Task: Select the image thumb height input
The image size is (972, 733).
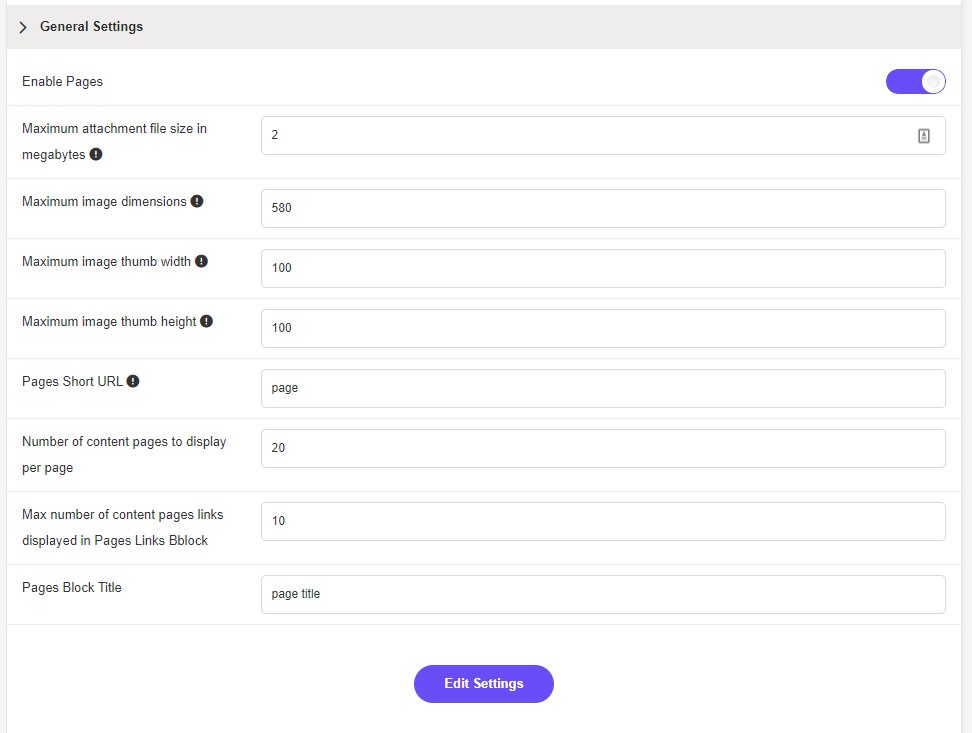Action: point(603,328)
